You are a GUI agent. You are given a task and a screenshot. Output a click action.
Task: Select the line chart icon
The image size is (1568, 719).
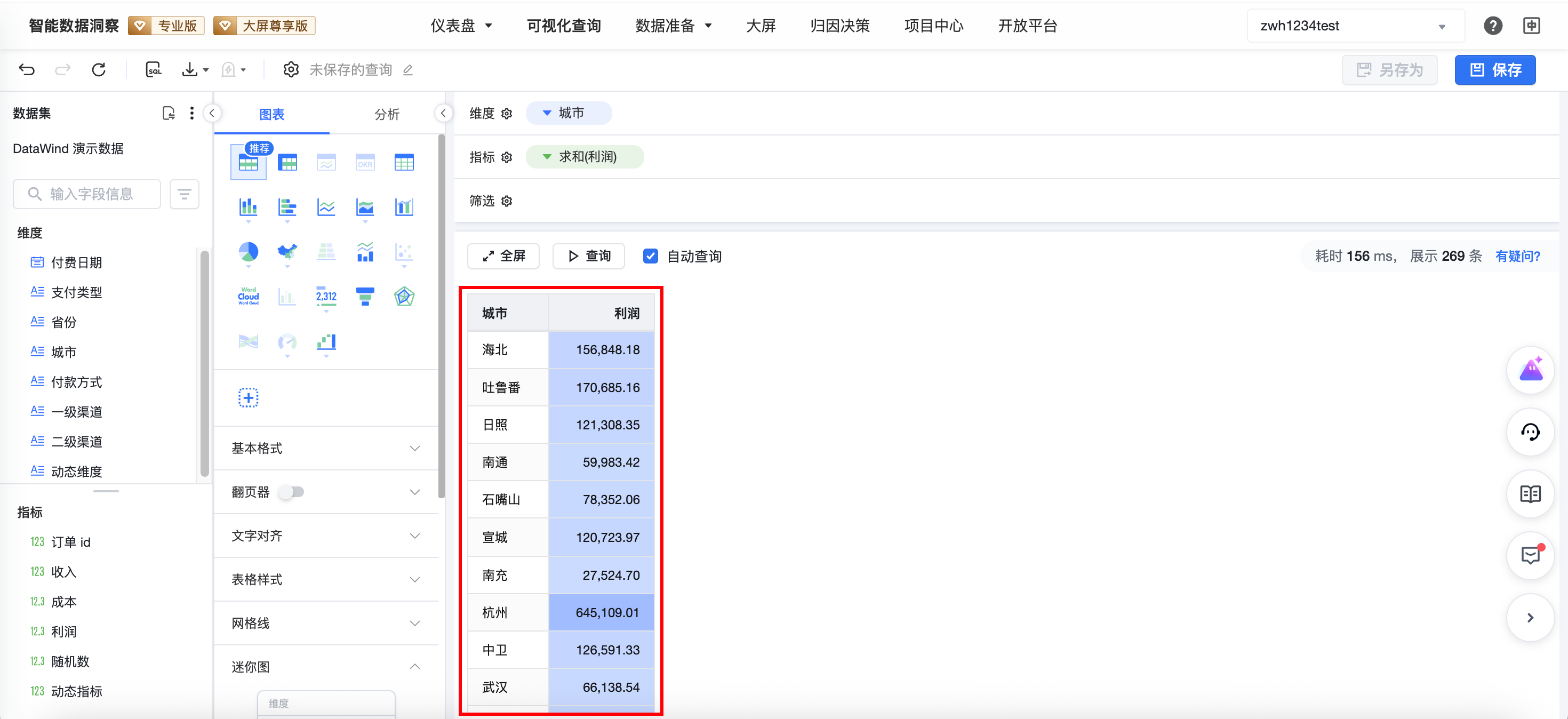tap(326, 207)
